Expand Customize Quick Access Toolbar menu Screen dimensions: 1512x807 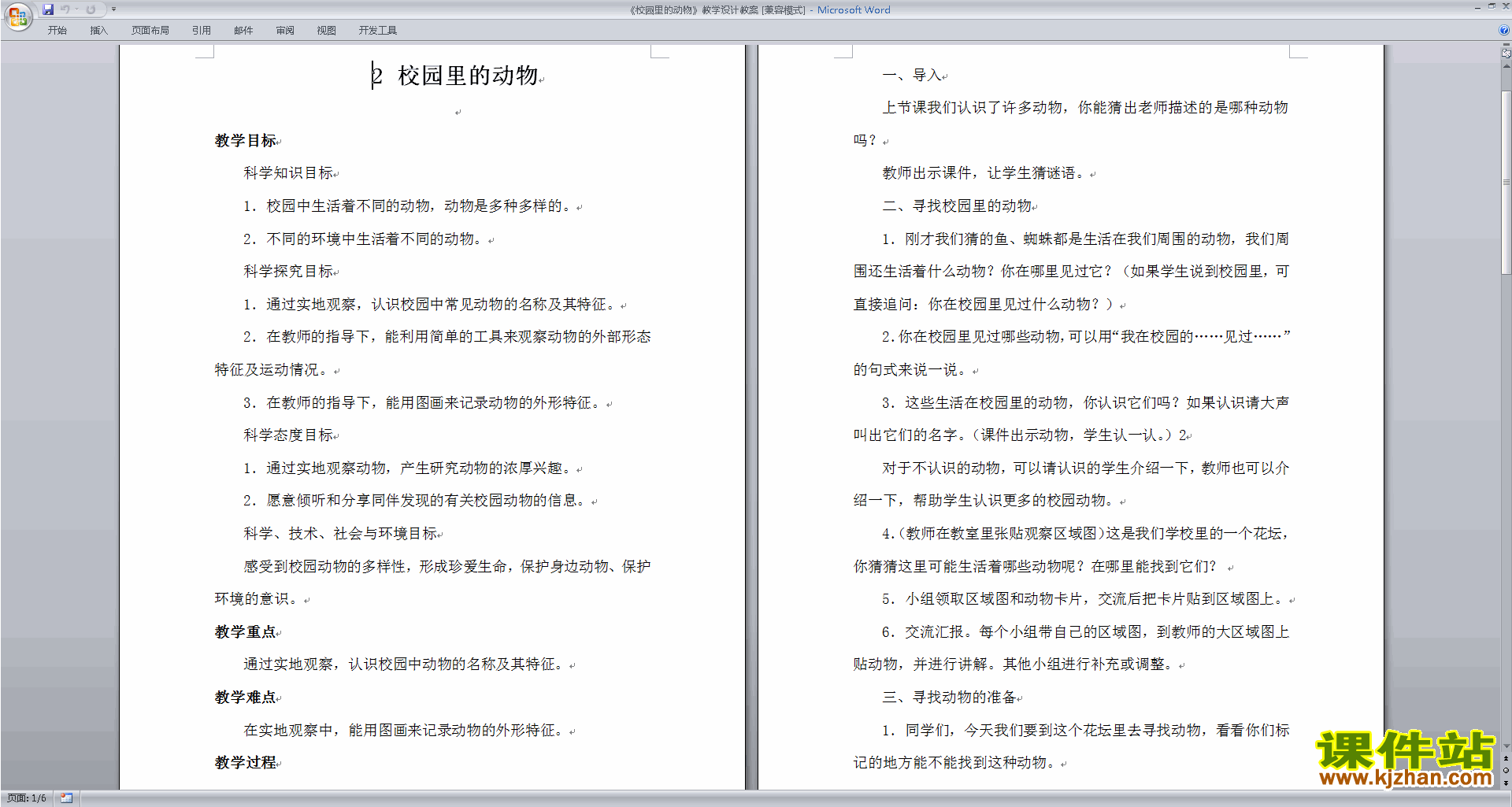(113, 9)
